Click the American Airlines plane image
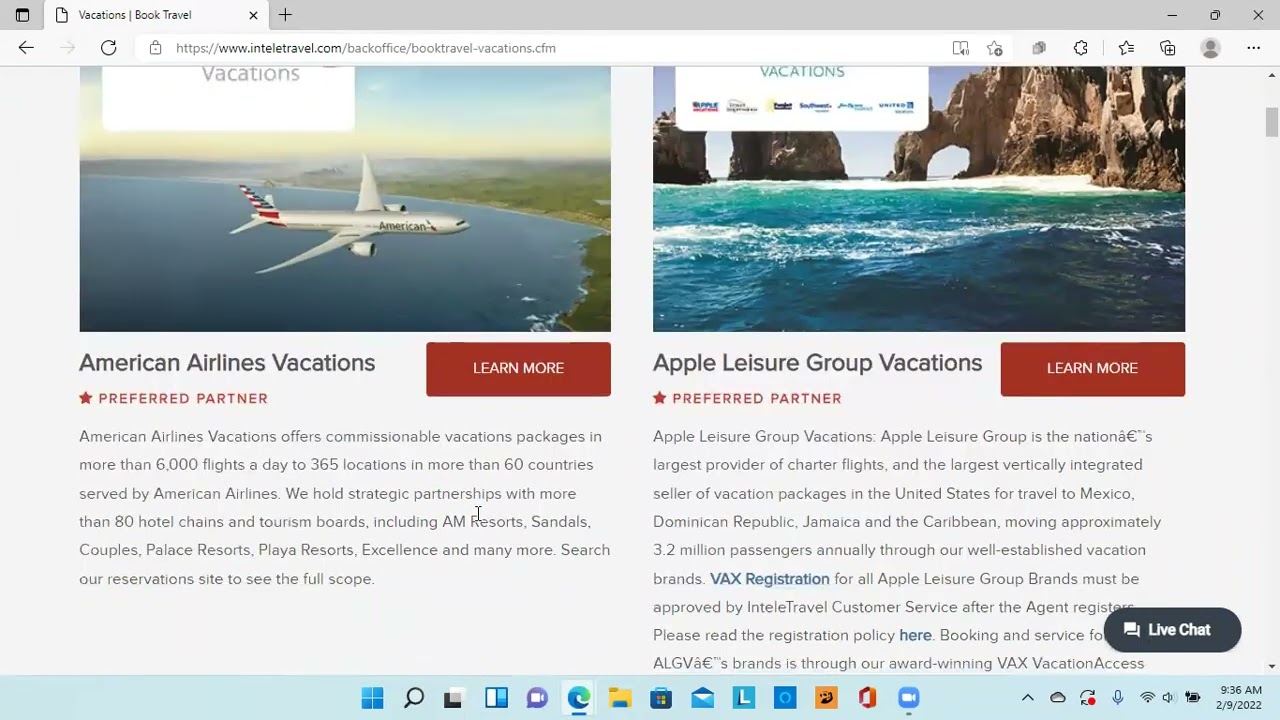1280x720 pixels. pos(345,199)
